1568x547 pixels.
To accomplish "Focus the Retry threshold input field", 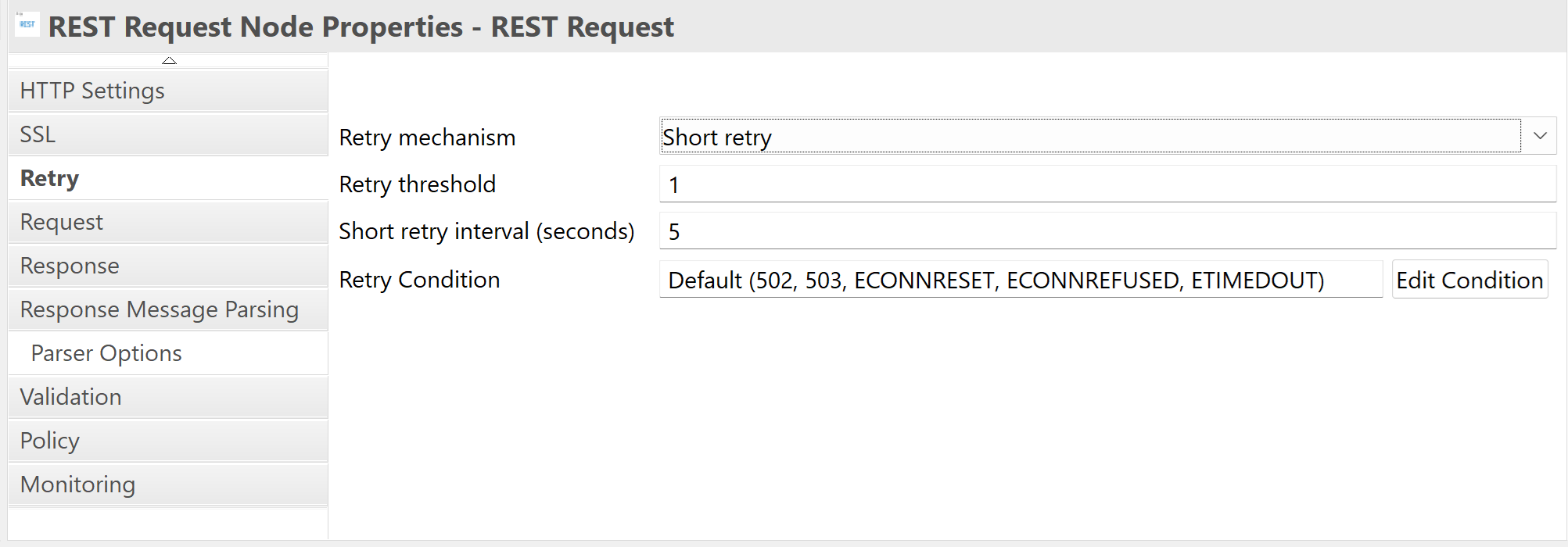I will (1108, 184).
